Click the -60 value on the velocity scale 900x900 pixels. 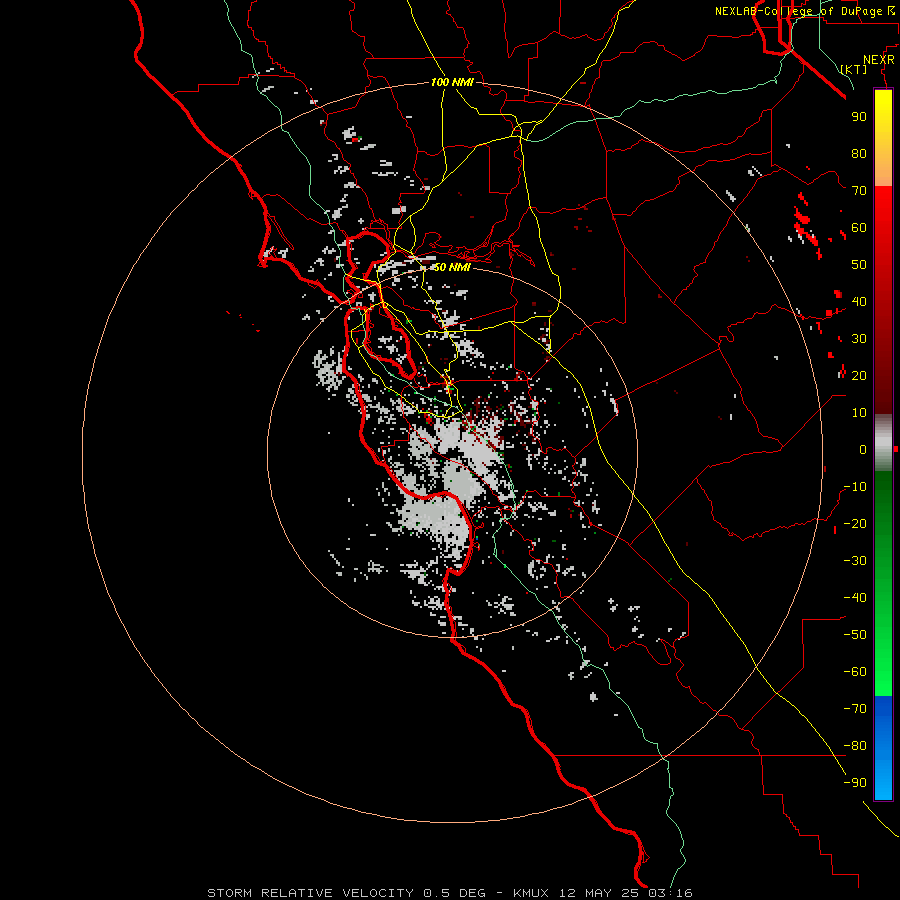tap(855, 672)
